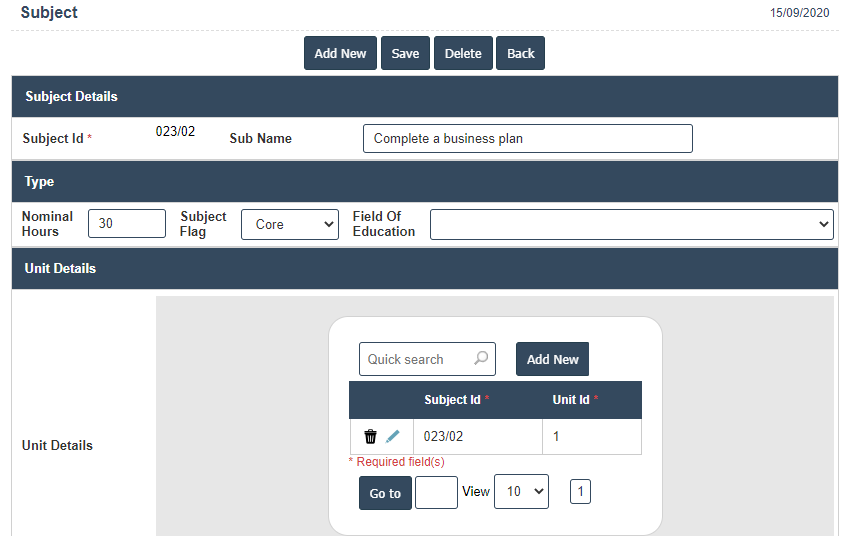Open the Subject Flag dropdown
859x536 pixels.
point(290,224)
